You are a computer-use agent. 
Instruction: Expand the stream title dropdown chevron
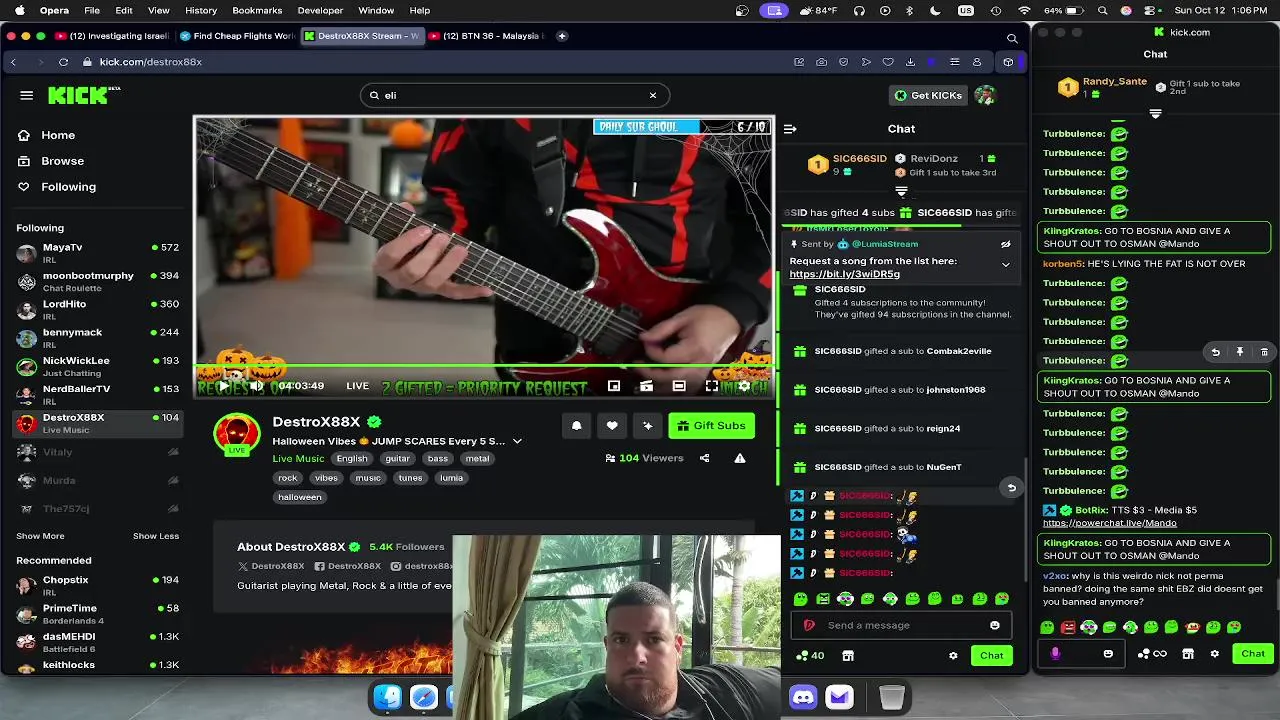click(517, 441)
